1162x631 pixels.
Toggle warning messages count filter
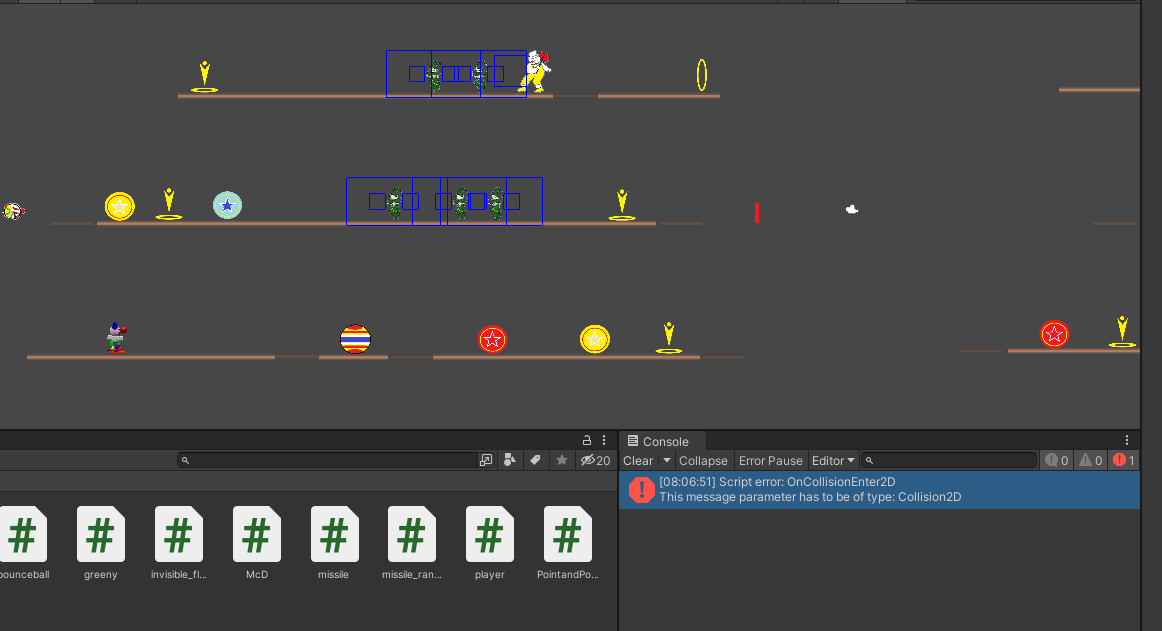[x=1091, y=460]
